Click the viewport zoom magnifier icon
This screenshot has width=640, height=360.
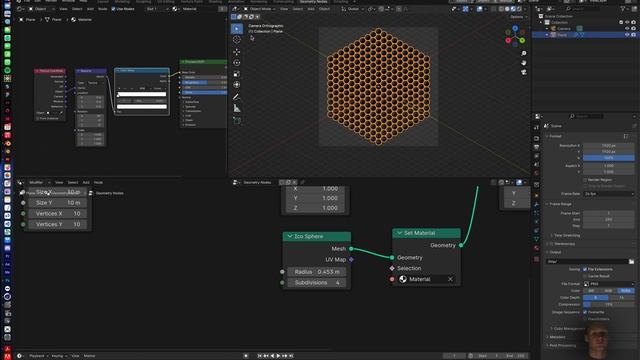click(x=524, y=53)
